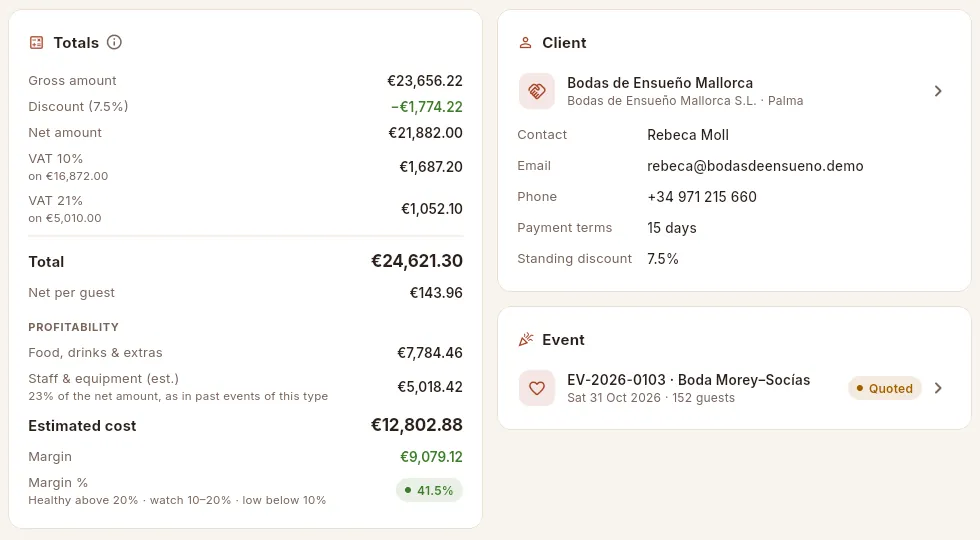Click the Estimated cost label
The image size is (980, 540).
point(82,426)
